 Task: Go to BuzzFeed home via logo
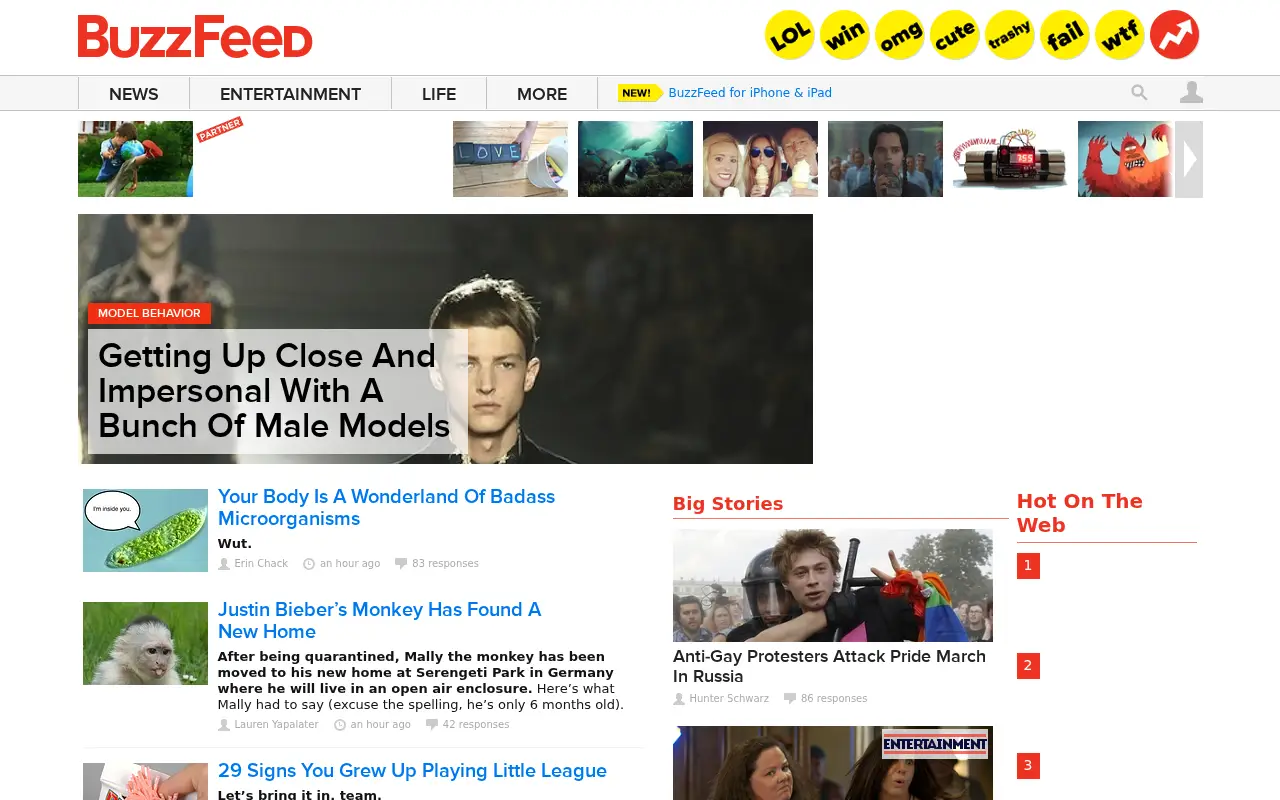195,37
